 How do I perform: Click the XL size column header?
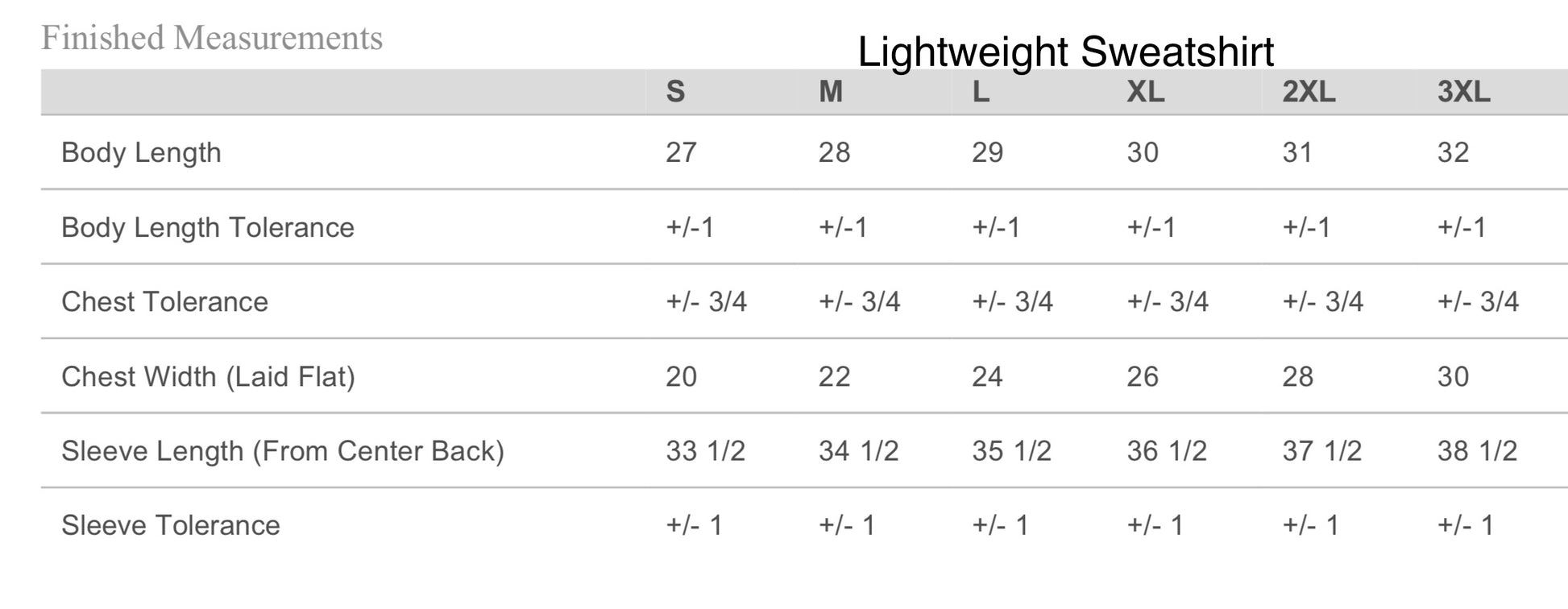click(1145, 92)
